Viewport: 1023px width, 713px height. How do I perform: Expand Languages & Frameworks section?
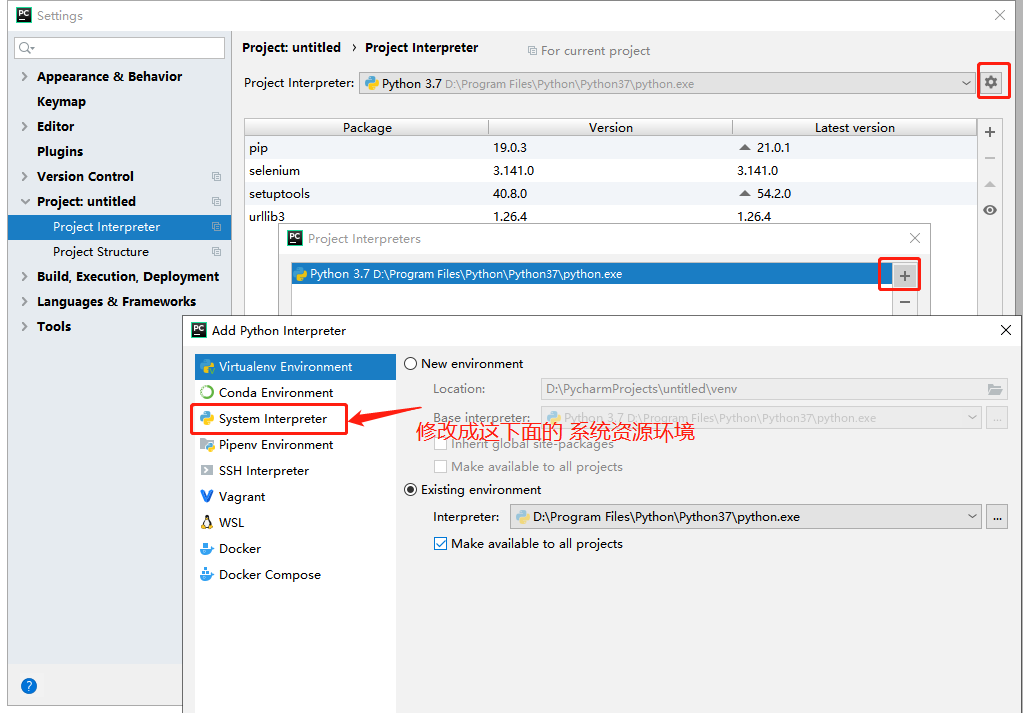[x=24, y=301]
